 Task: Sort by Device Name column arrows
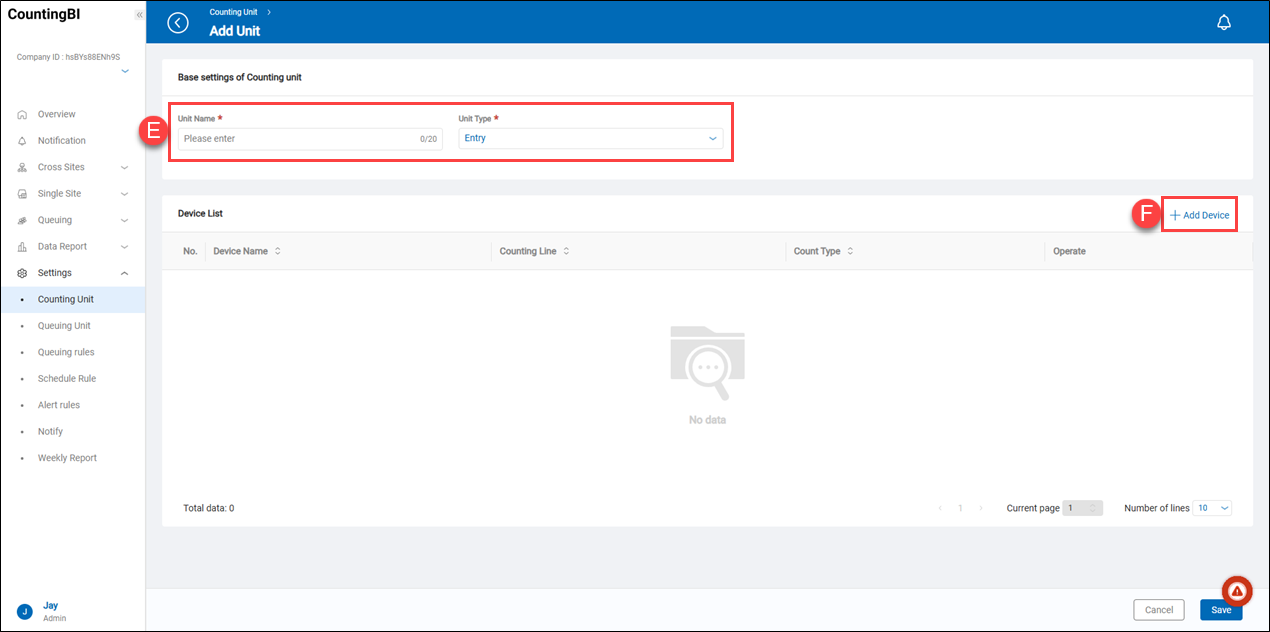277,251
